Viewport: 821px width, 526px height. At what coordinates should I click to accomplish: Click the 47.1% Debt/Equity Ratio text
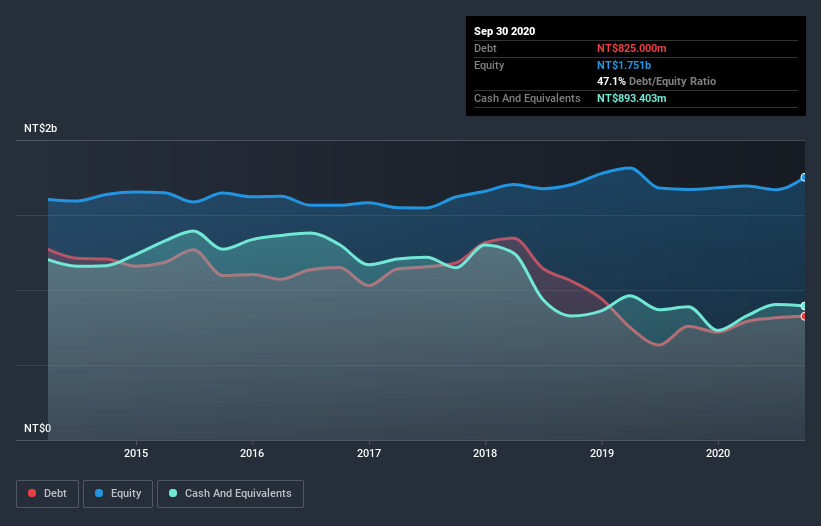click(657, 81)
